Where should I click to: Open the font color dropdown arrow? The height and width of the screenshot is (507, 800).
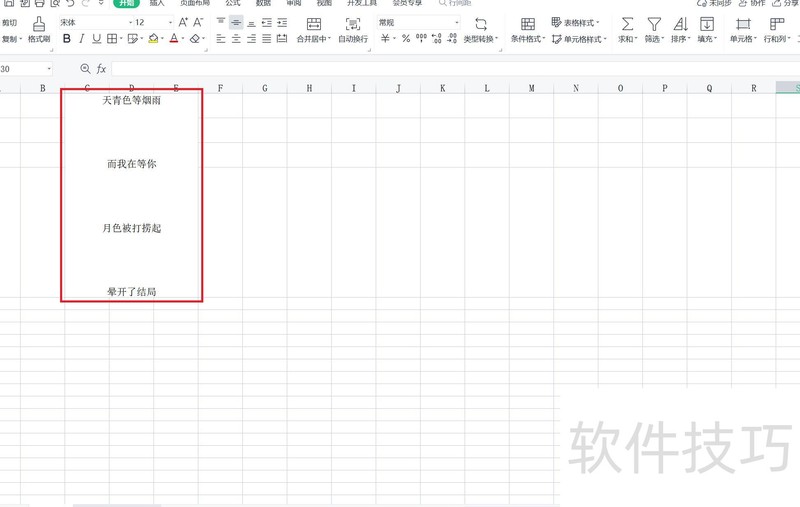point(183,39)
